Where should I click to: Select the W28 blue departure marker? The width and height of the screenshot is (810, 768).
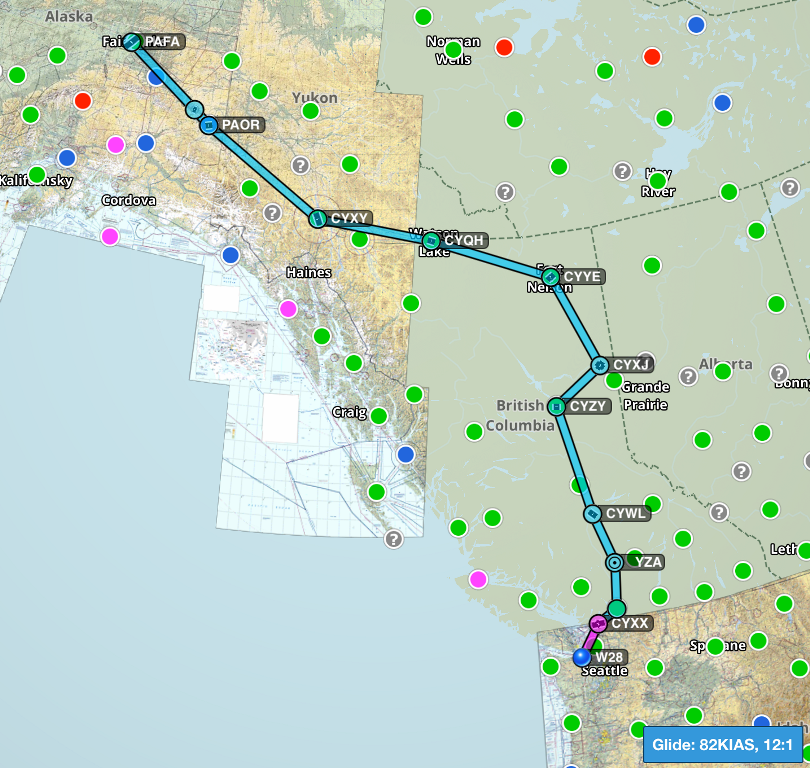(582, 657)
